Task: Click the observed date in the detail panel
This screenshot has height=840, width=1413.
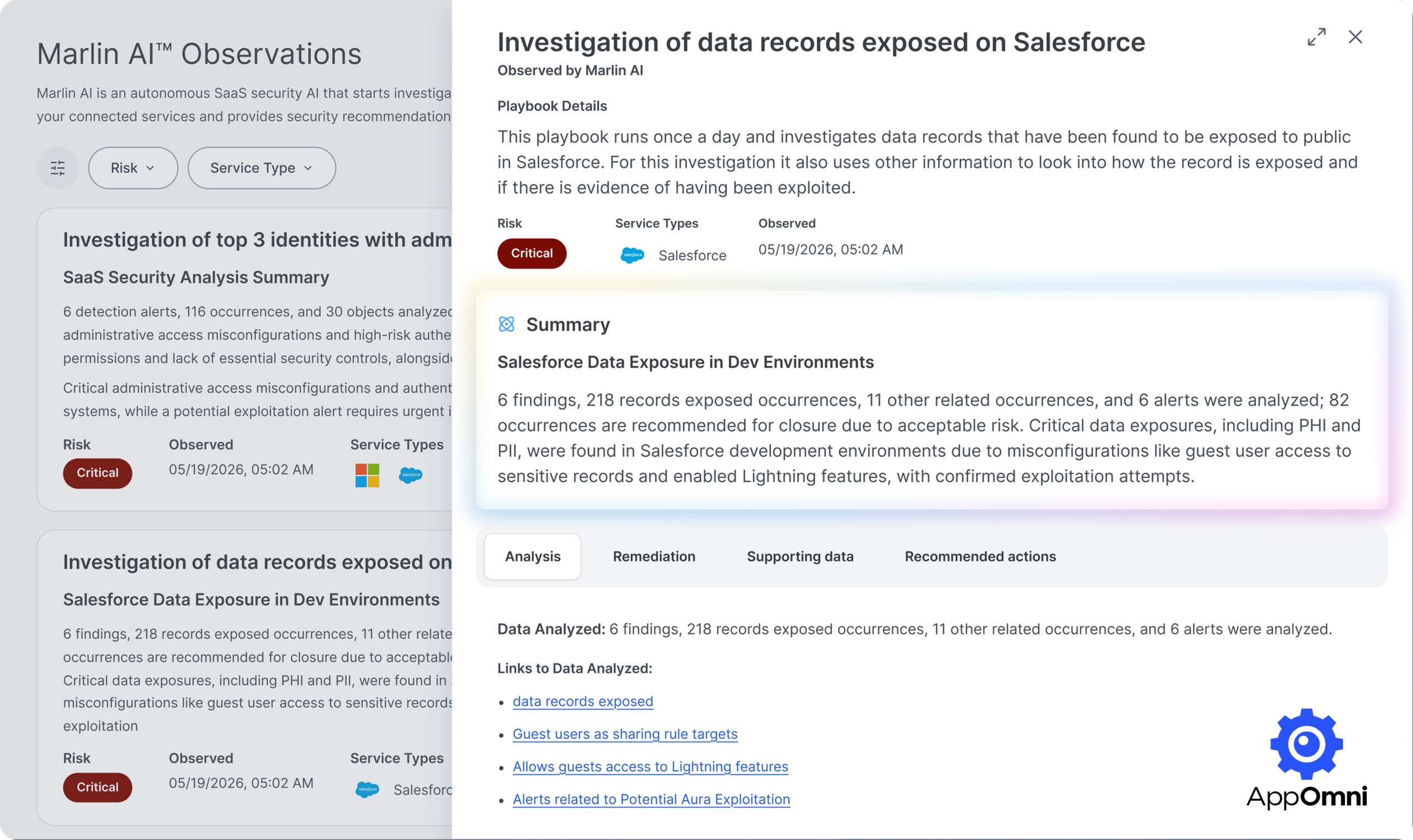Action: [x=831, y=249]
